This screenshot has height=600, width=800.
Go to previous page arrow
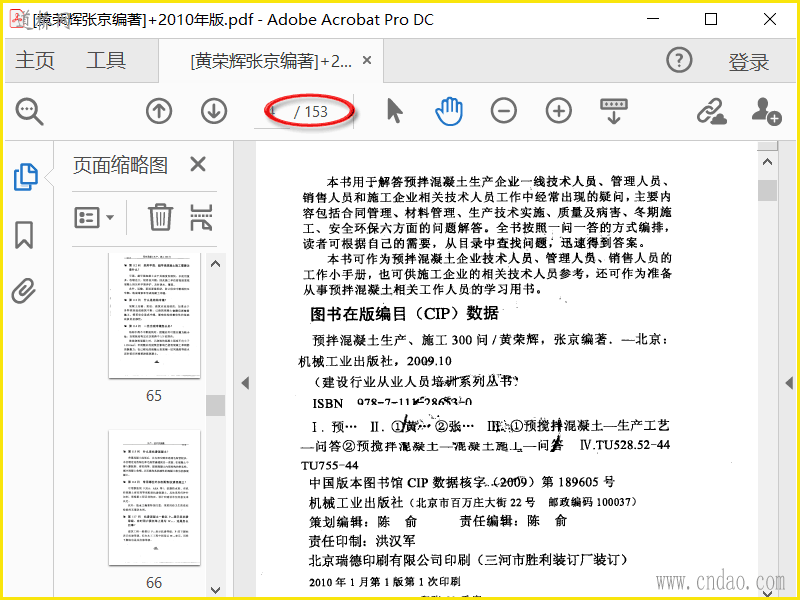click(x=159, y=111)
